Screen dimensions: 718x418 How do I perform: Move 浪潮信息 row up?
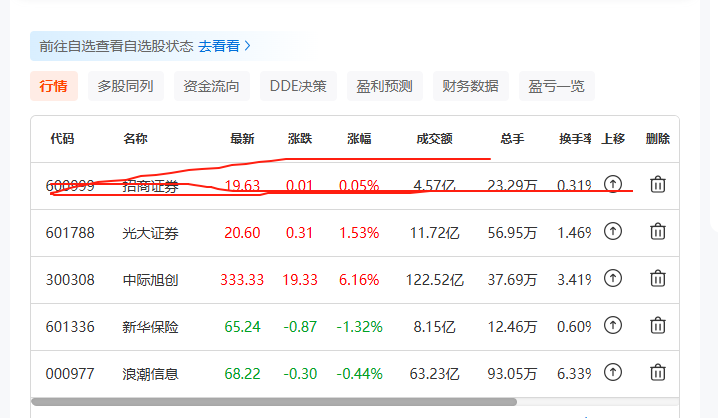(613, 372)
